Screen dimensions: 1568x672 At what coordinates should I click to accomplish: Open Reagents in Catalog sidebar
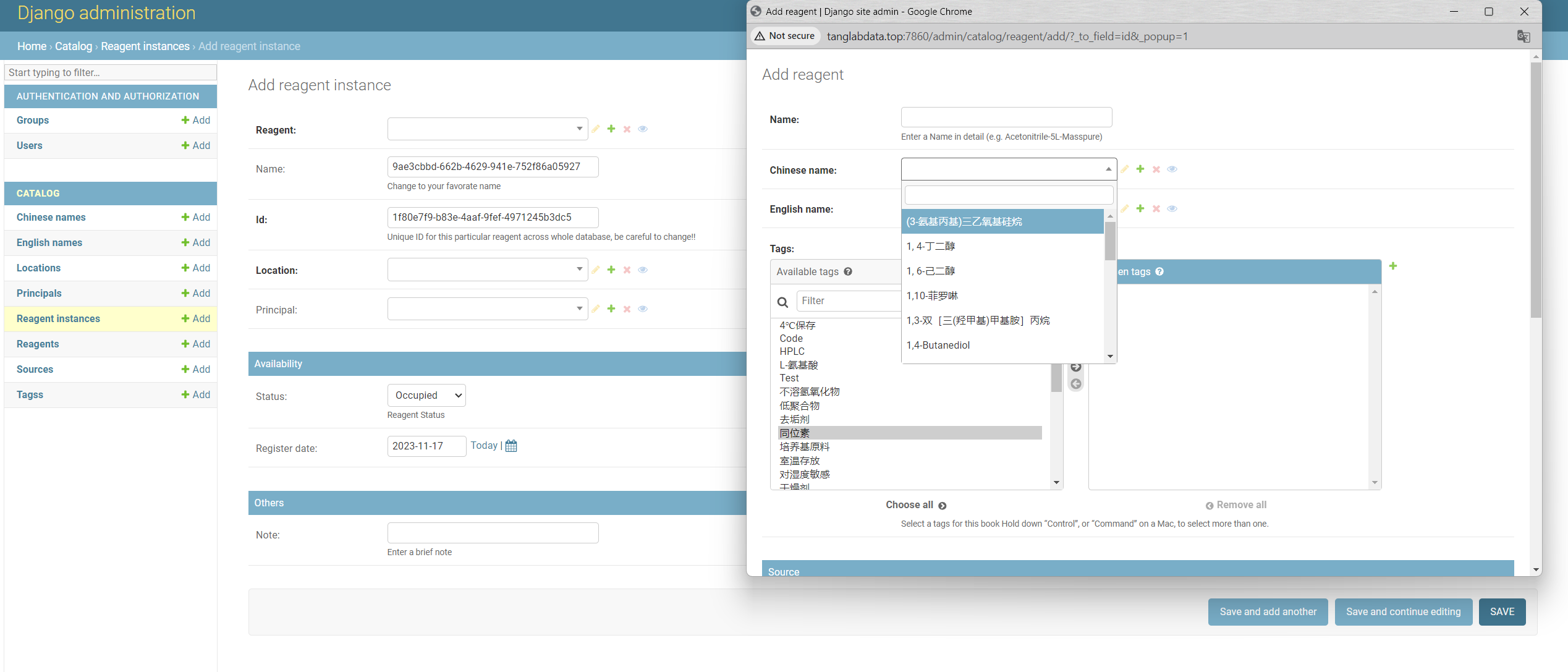38,344
